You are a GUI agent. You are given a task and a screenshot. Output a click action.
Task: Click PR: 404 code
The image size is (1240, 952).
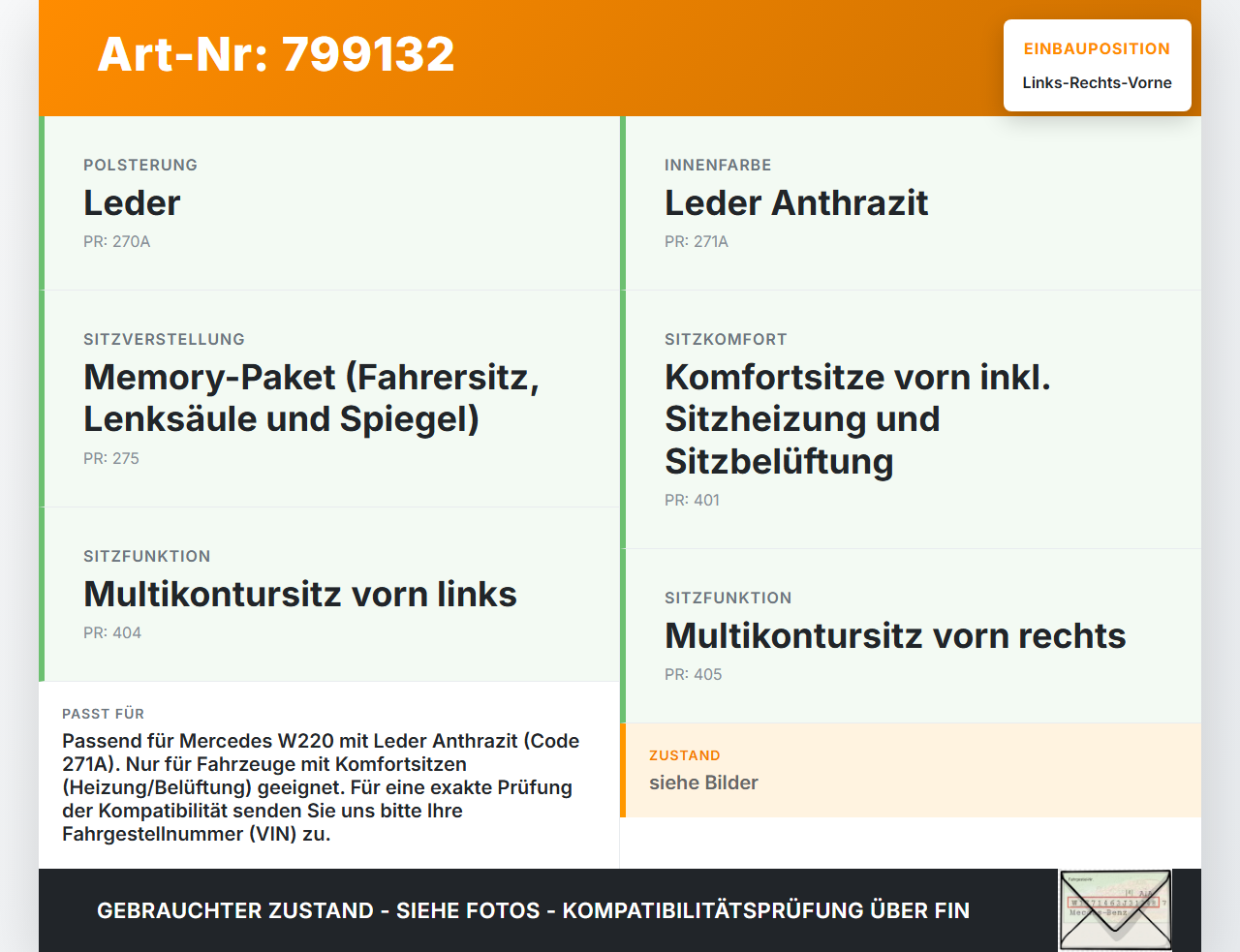click(112, 632)
